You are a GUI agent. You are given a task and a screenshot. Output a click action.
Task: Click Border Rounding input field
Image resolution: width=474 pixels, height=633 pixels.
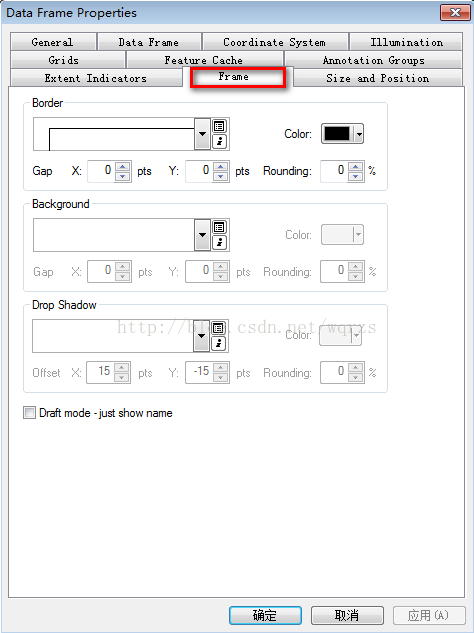pyautogui.click(x=334, y=171)
